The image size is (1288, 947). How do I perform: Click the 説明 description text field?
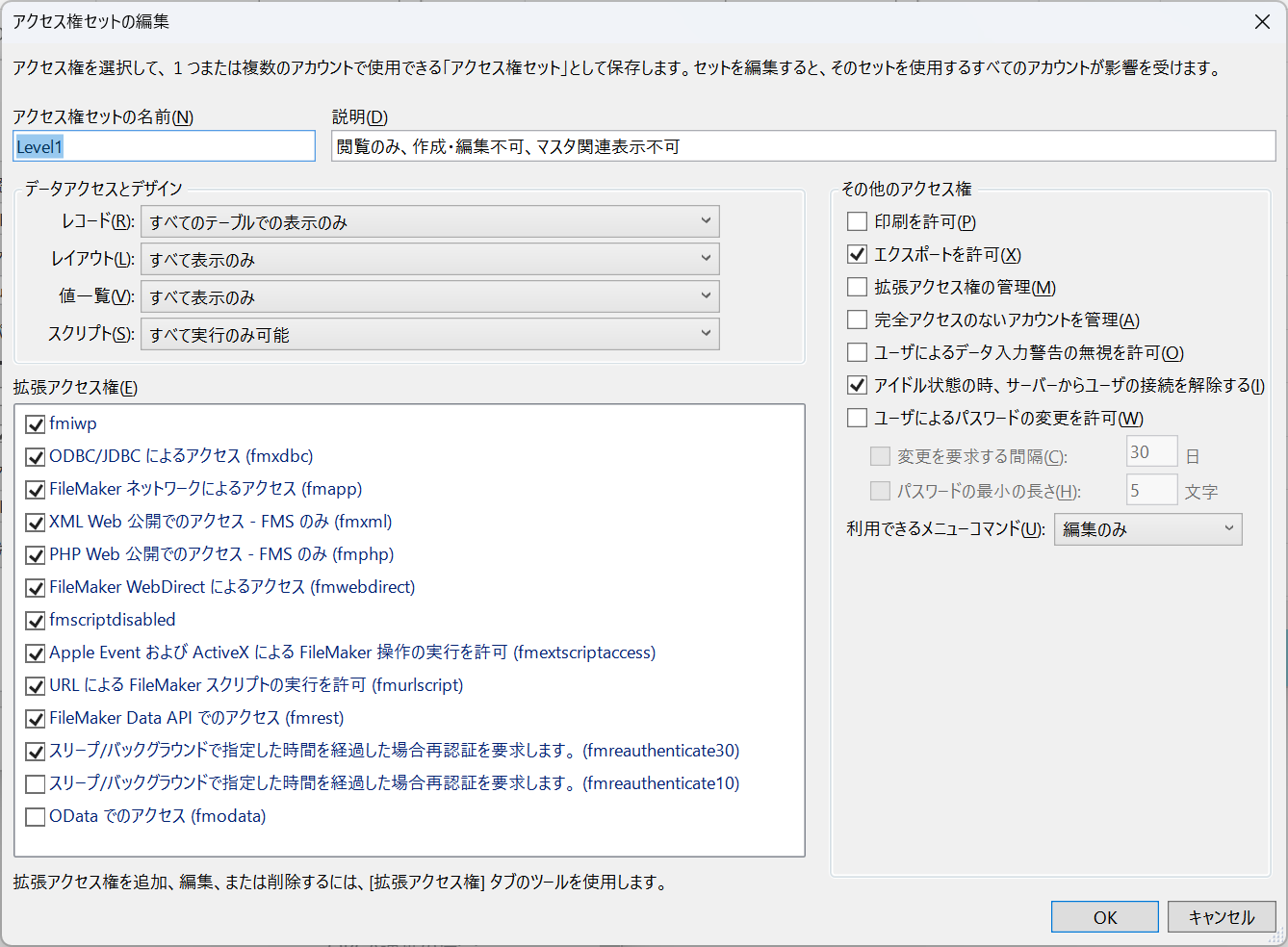804,146
